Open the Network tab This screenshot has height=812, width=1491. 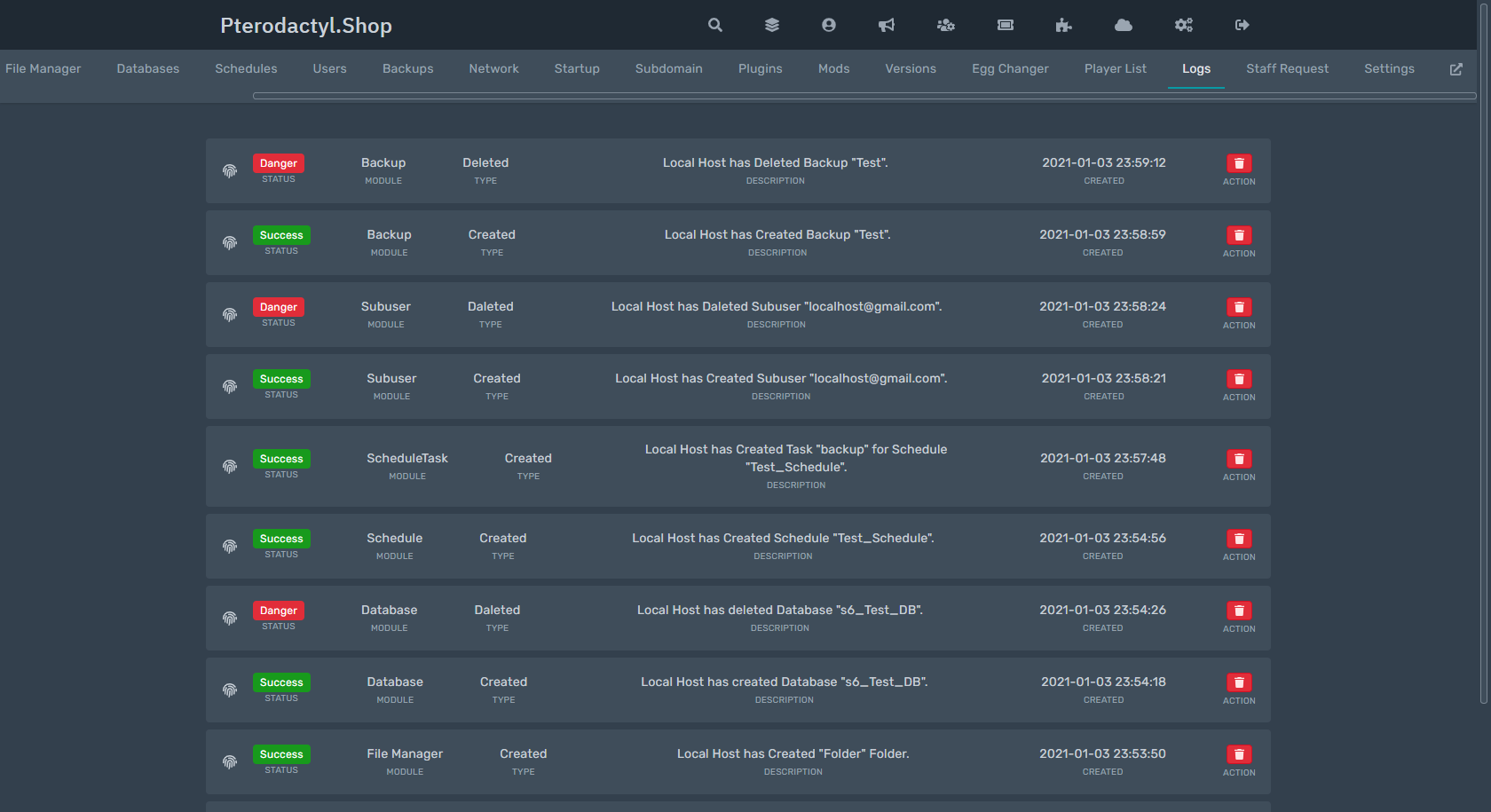pos(493,68)
